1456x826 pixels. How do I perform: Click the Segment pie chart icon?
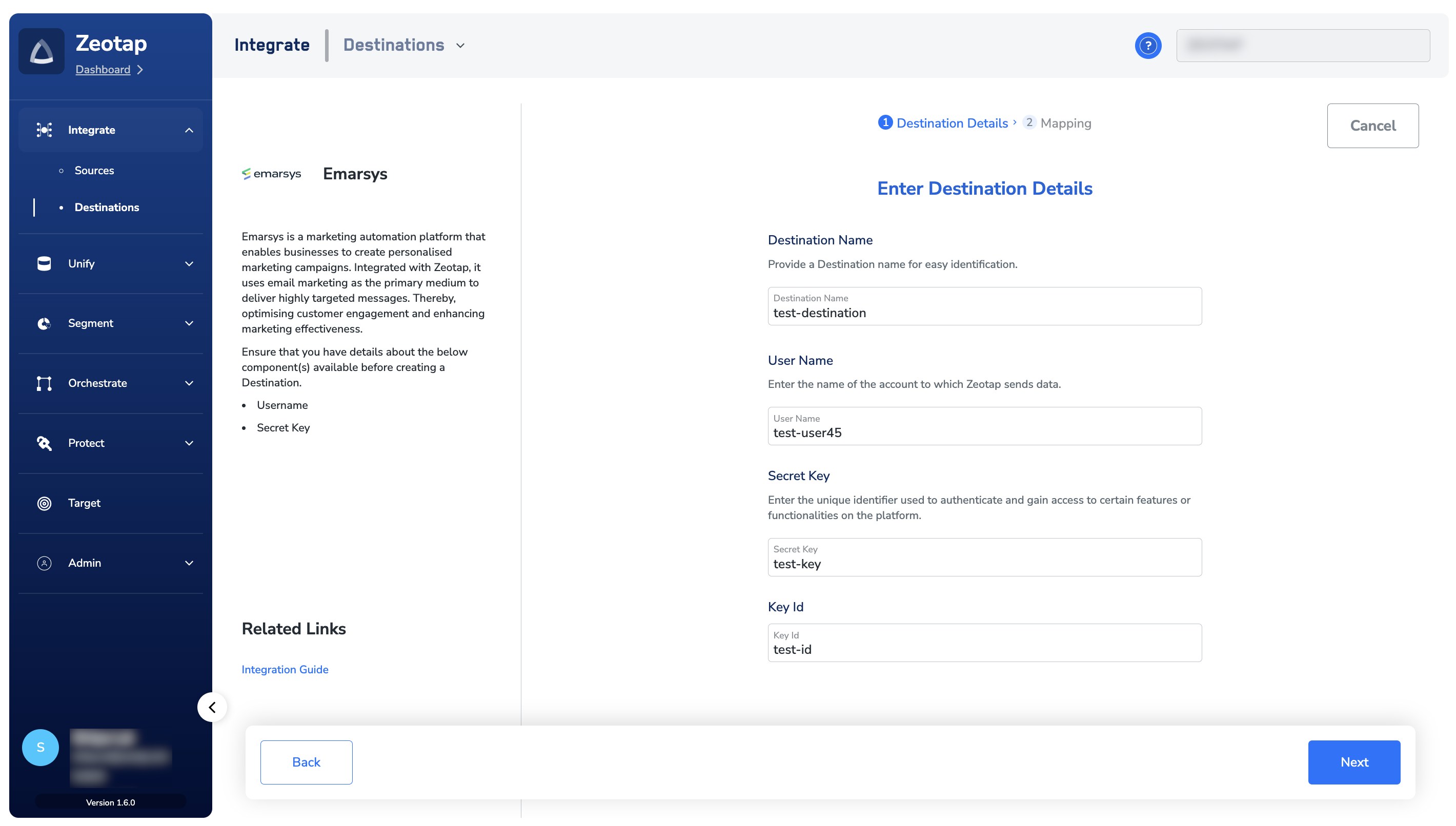click(44, 323)
